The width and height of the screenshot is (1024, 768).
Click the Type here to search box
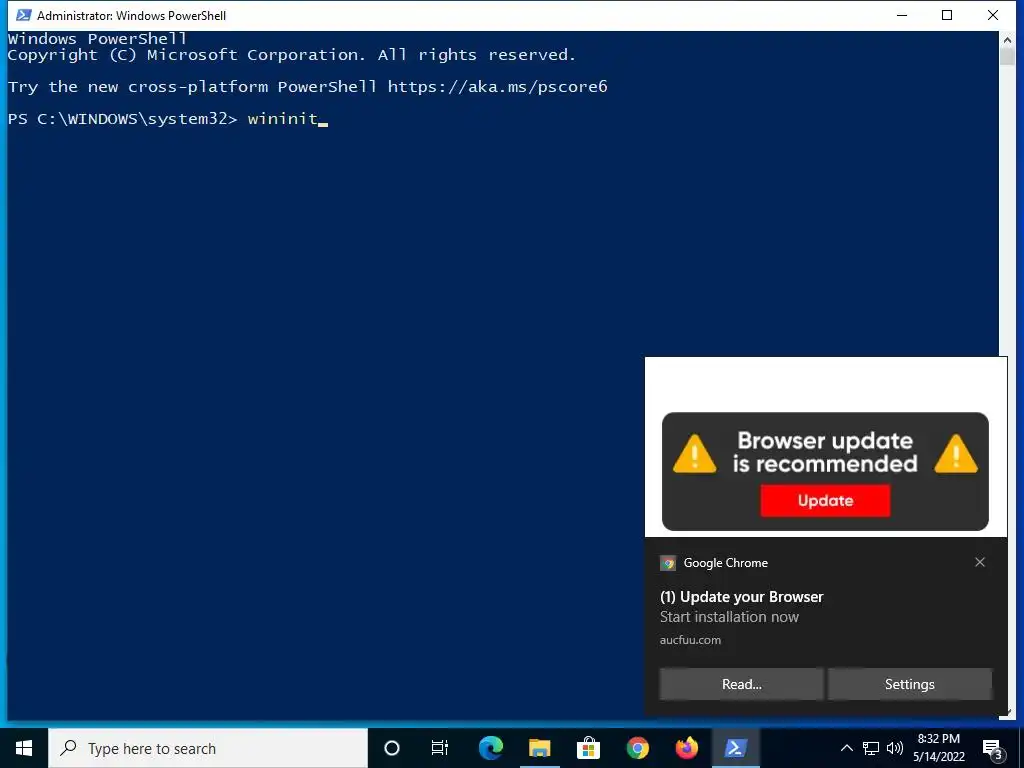pyautogui.click(x=208, y=748)
